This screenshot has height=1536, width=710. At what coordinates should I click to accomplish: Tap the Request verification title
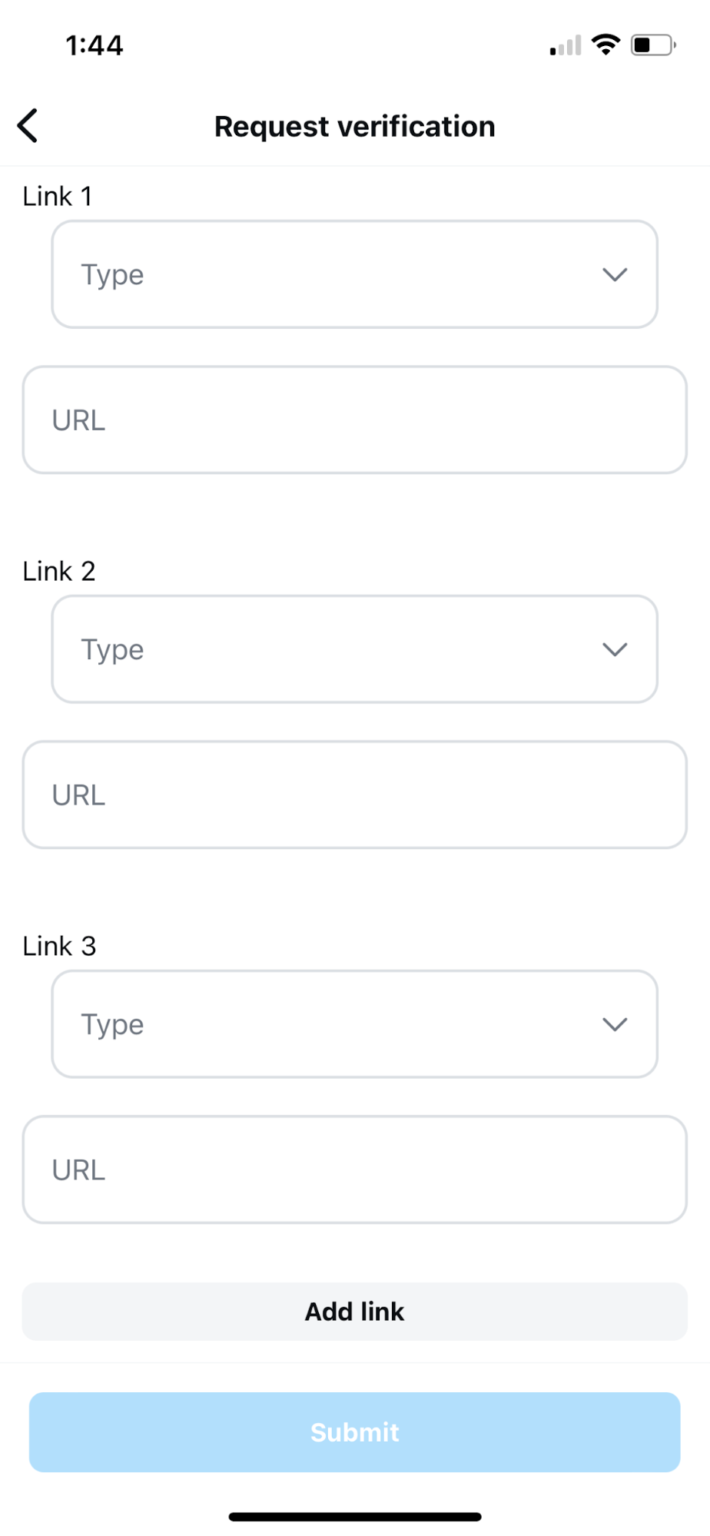pos(355,126)
